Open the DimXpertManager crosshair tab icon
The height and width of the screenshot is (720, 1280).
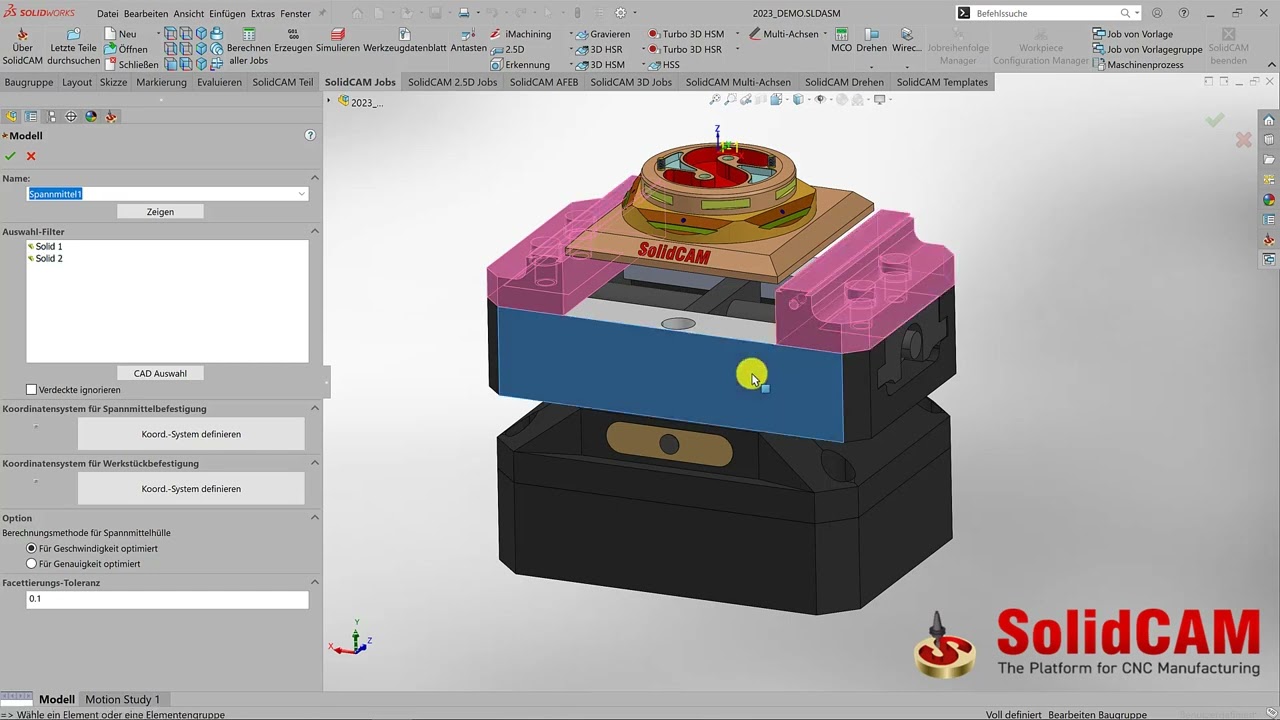(71, 116)
